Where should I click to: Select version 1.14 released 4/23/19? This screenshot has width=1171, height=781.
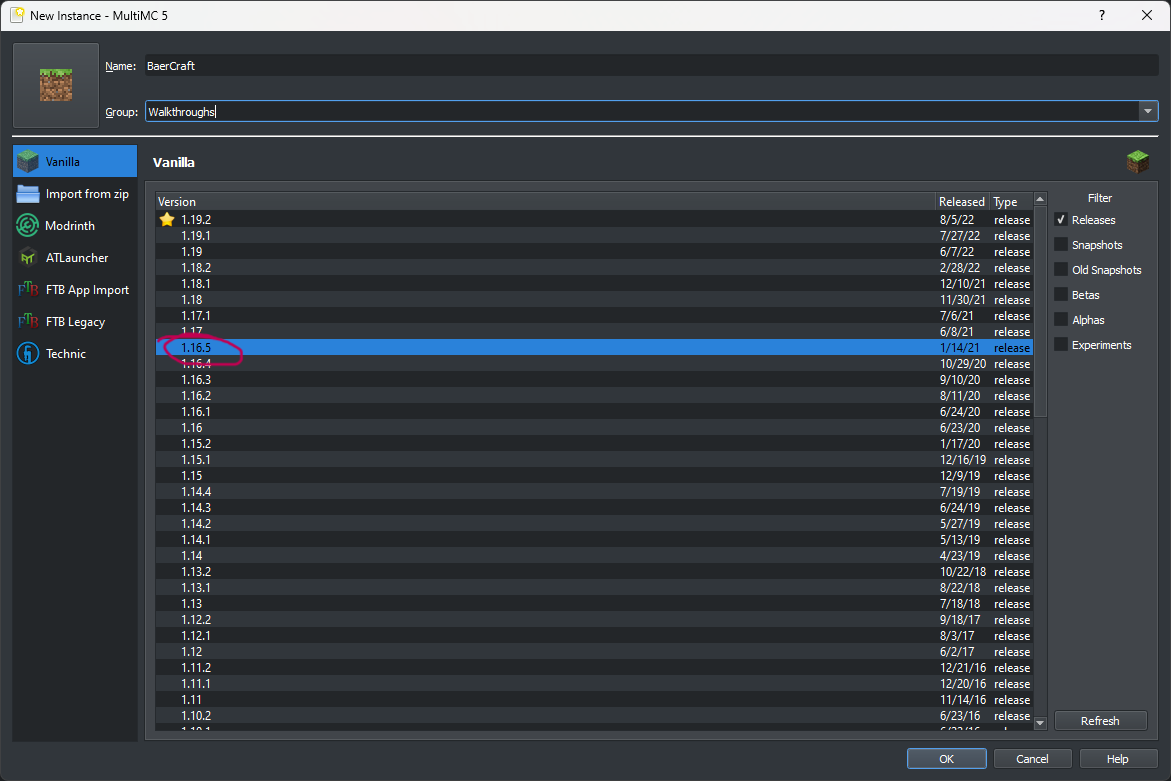[x=594, y=556]
